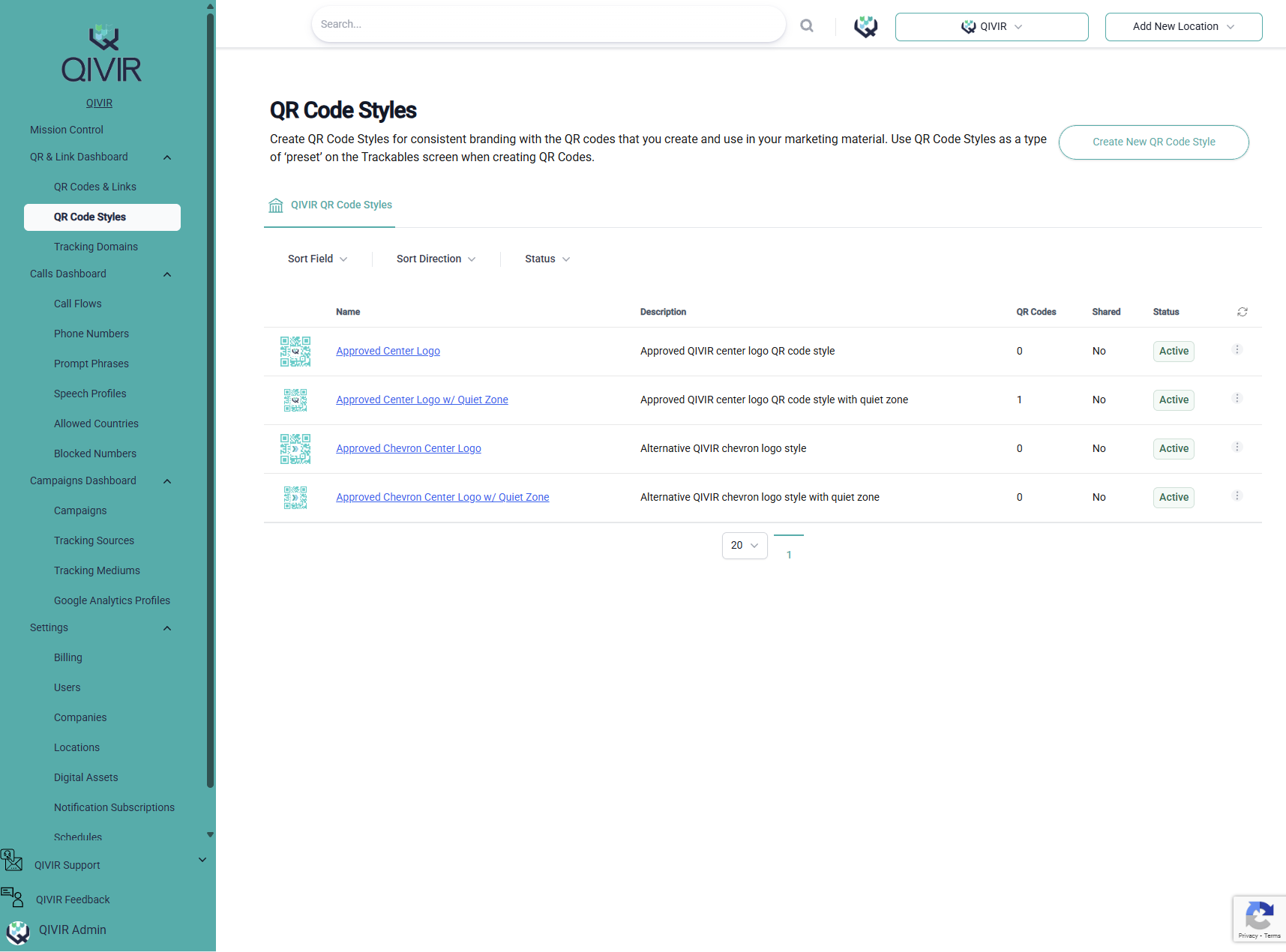The height and width of the screenshot is (952, 1286).
Task: Click the QIVIR Admin avatar icon
Action: [x=18, y=932]
